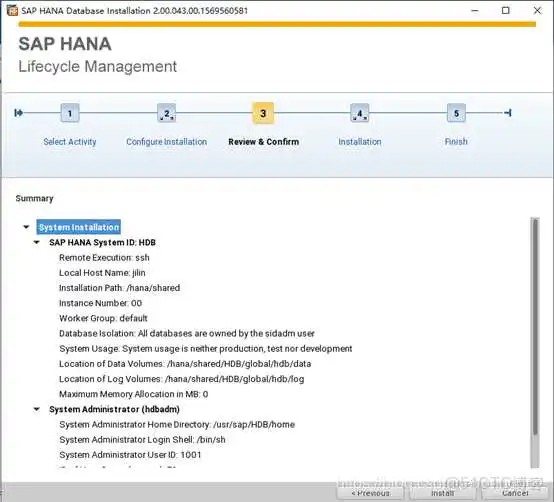Click the Previous button
The height and width of the screenshot is (502, 554).
370,493
